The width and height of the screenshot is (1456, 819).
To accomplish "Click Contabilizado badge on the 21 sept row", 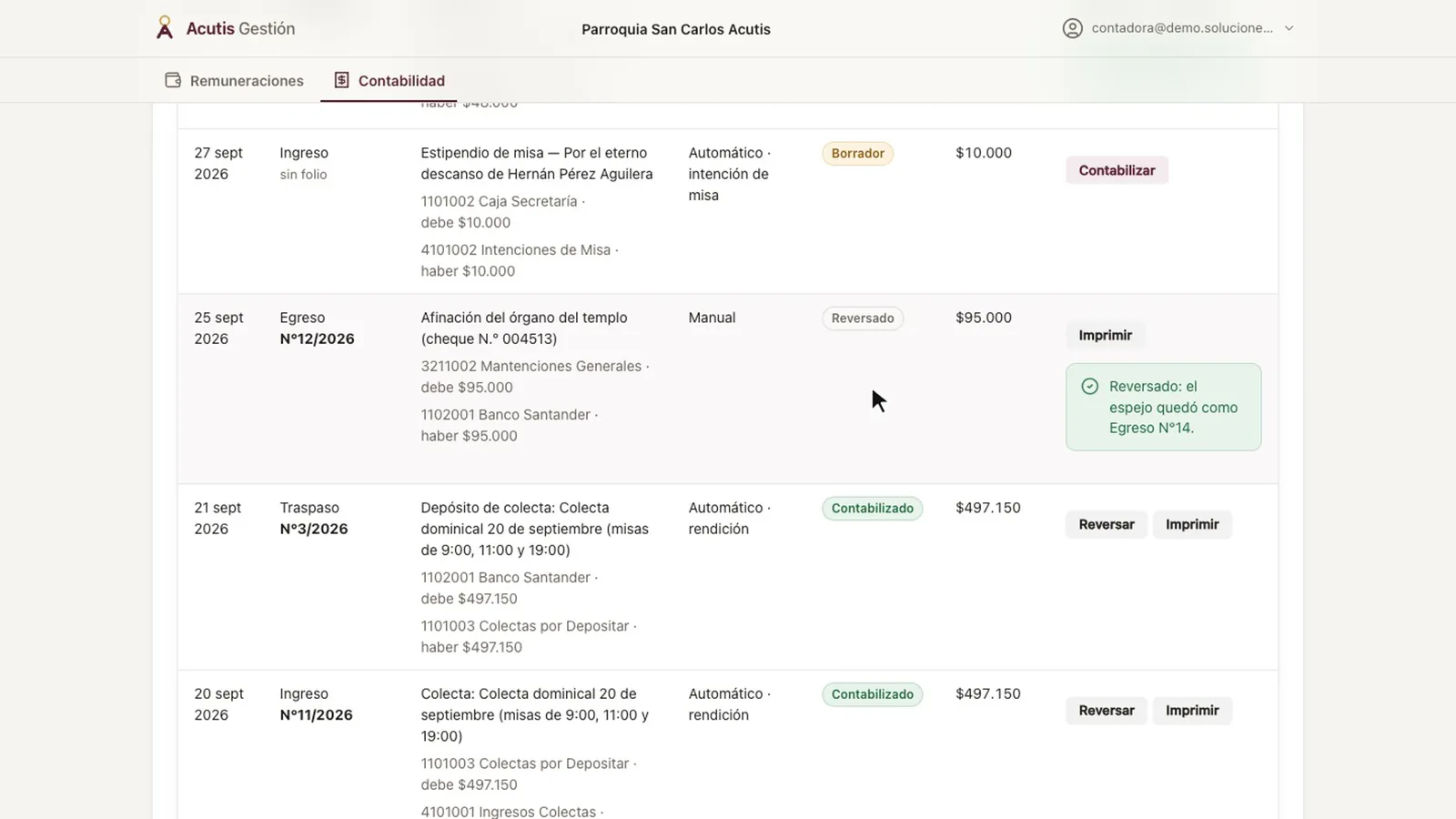I will [x=872, y=508].
